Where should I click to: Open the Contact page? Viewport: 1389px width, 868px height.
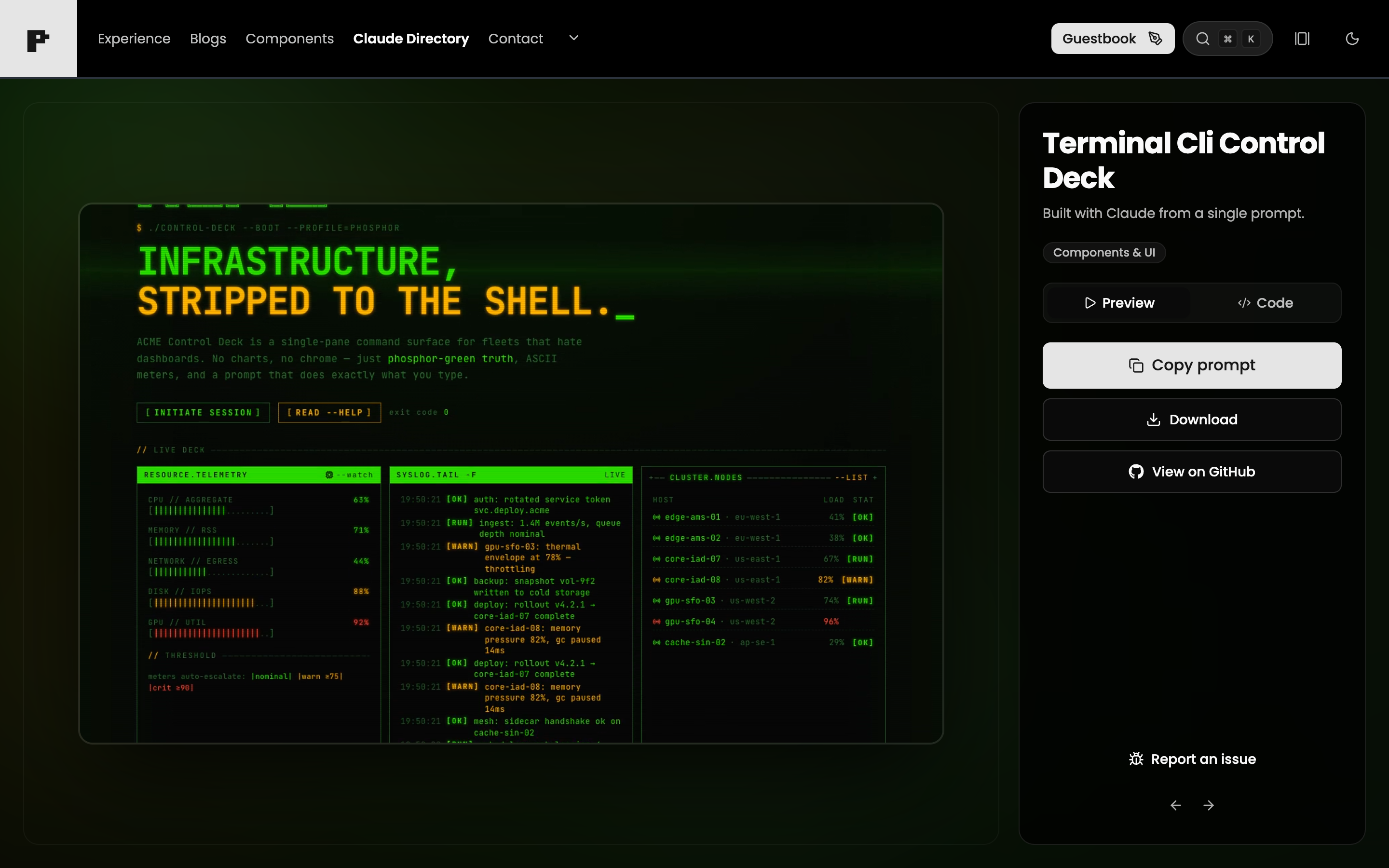tap(516, 39)
